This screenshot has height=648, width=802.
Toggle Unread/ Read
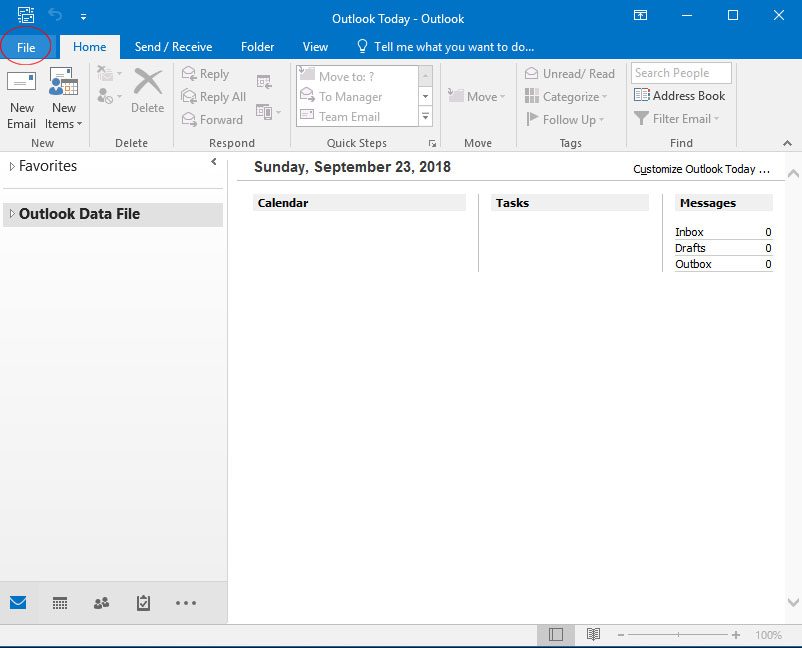570,74
